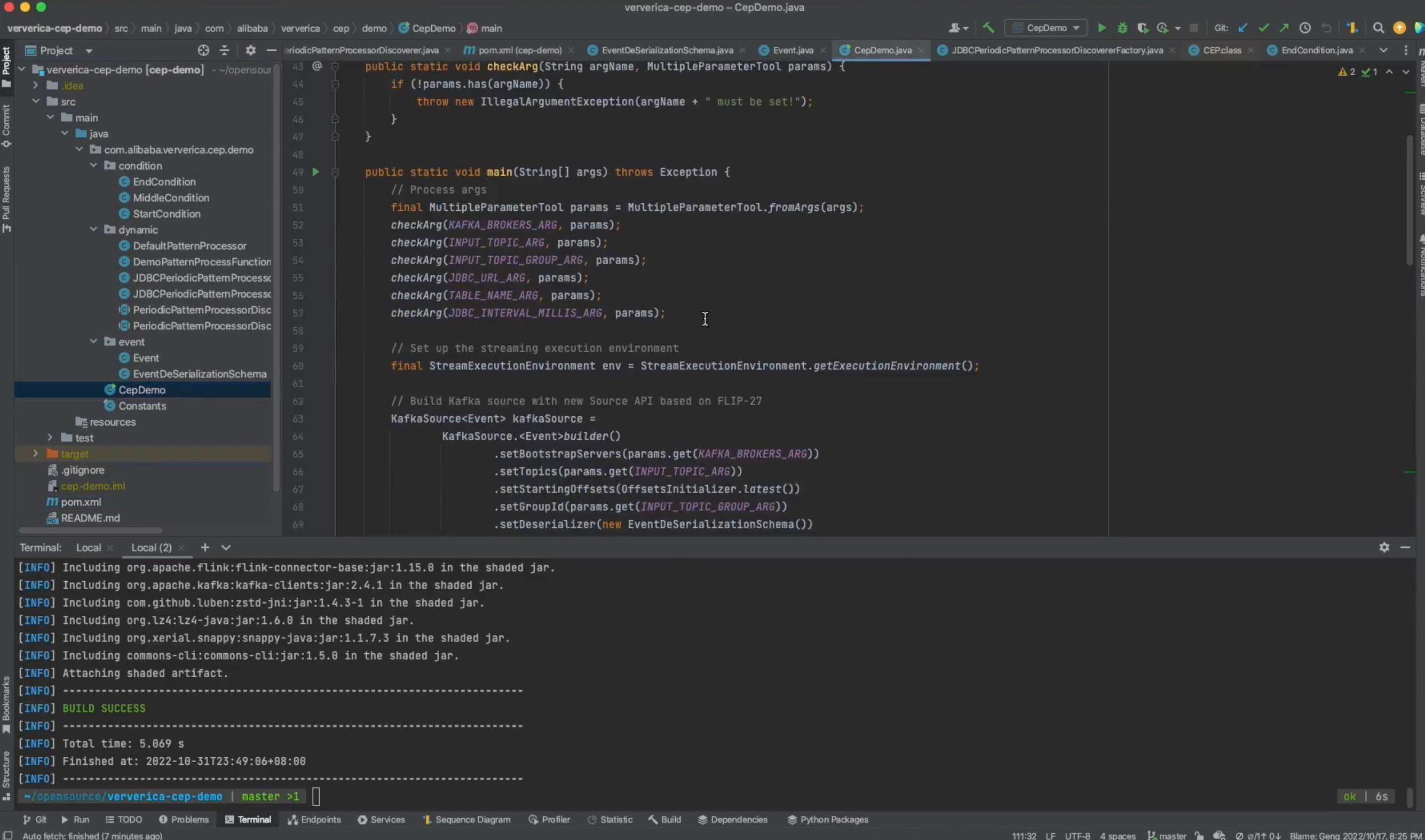
Task: Switch to the Local terminal tab
Action: pyautogui.click(x=88, y=548)
